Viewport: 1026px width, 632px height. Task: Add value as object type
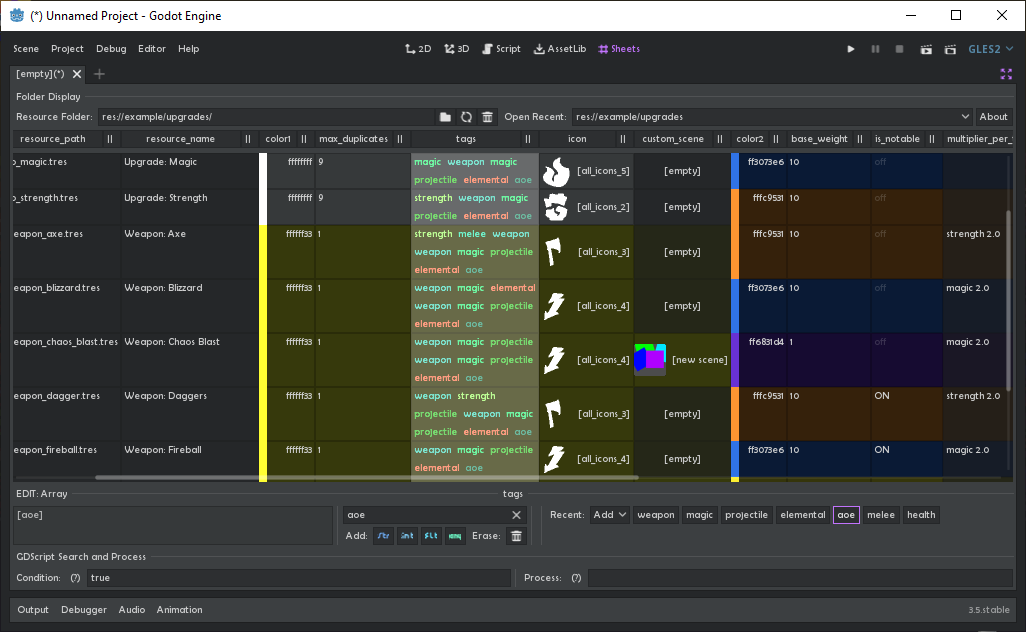pos(455,536)
